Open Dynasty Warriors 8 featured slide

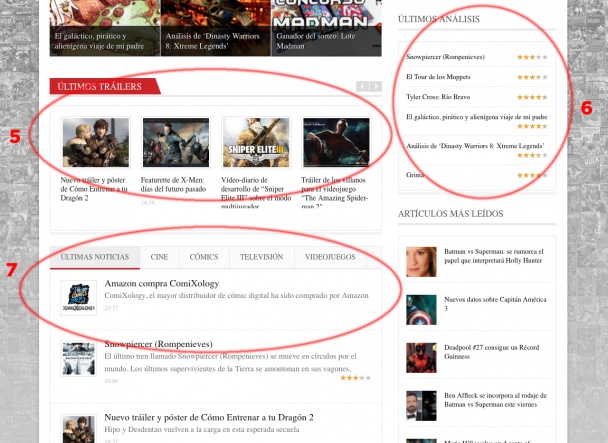216,28
